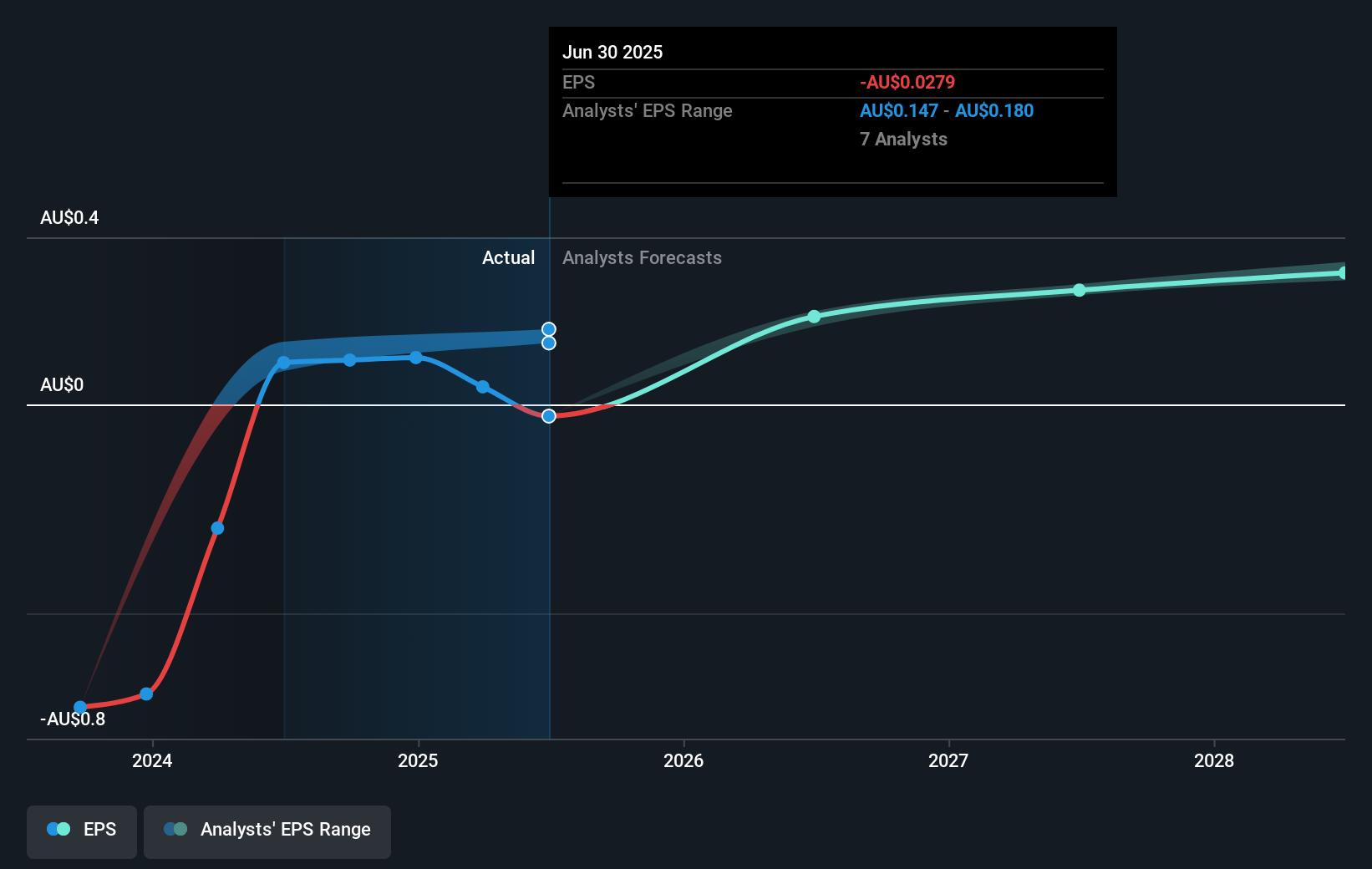The height and width of the screenshot is (869, 1372).
Task: Select the lowest blue dot near -AU$0.8
Action: point(79,706)
